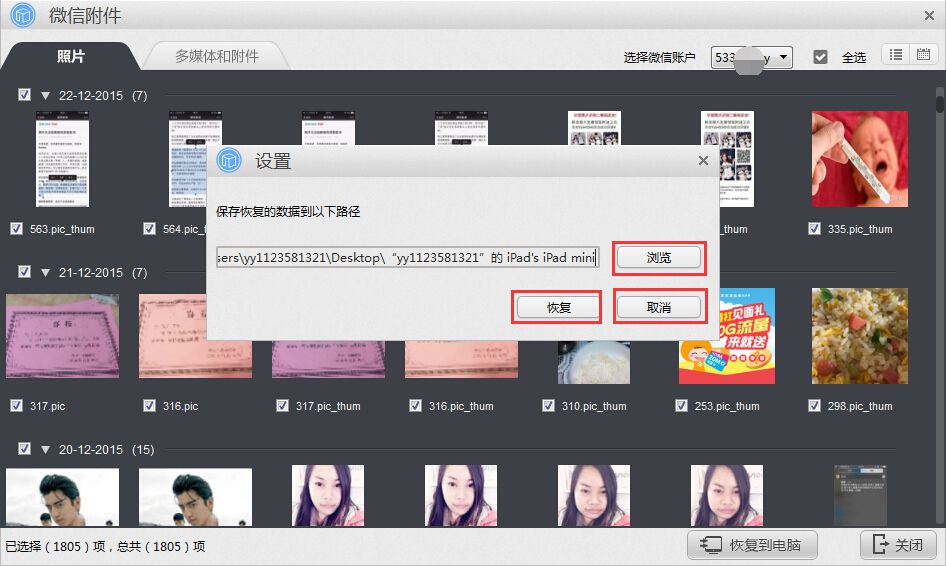
Task: Switch to calendar view icon
Action: [923, 55]
